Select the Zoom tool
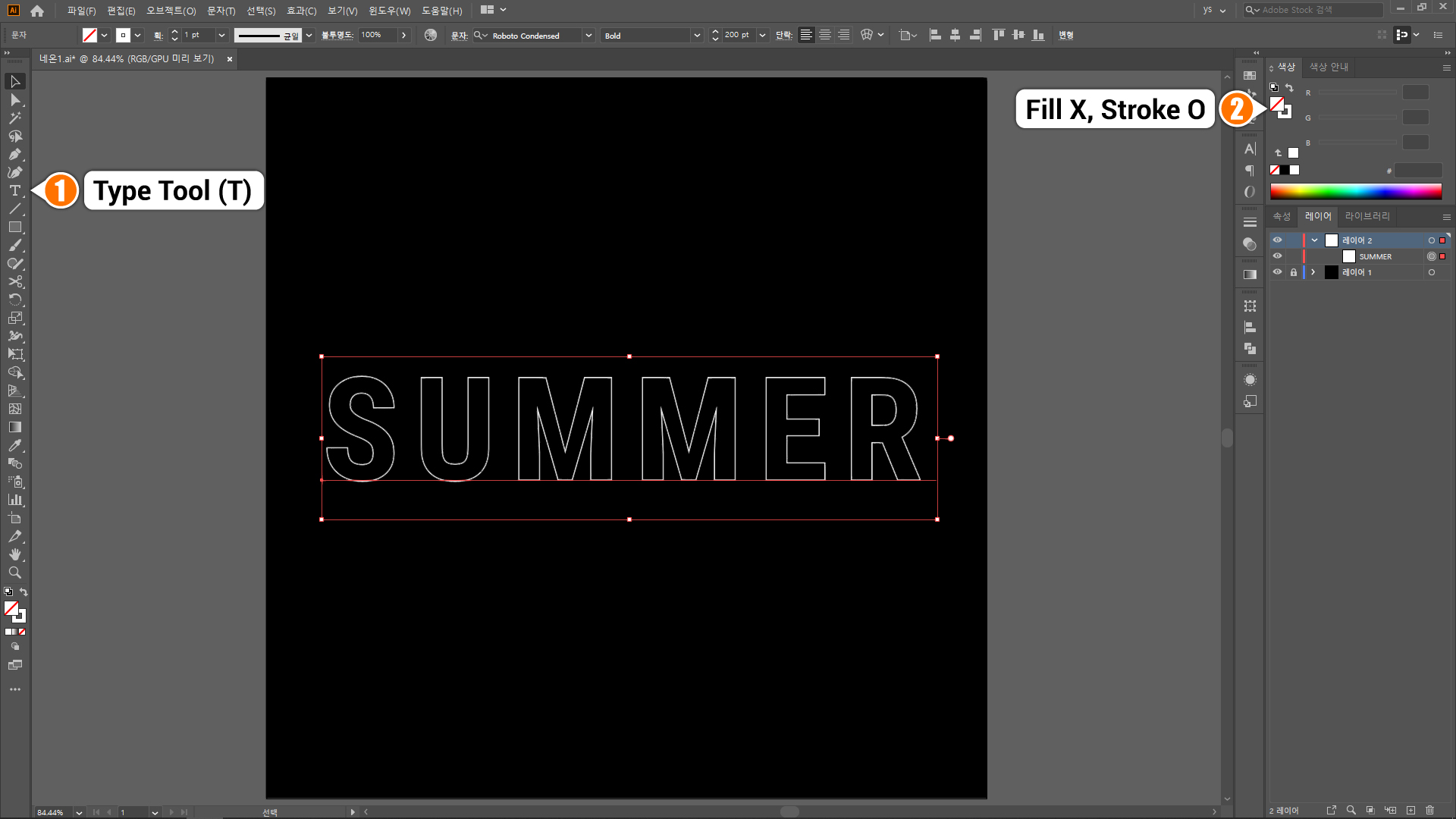This screenshot has height=819, width=1456. (x=14, y=573)
